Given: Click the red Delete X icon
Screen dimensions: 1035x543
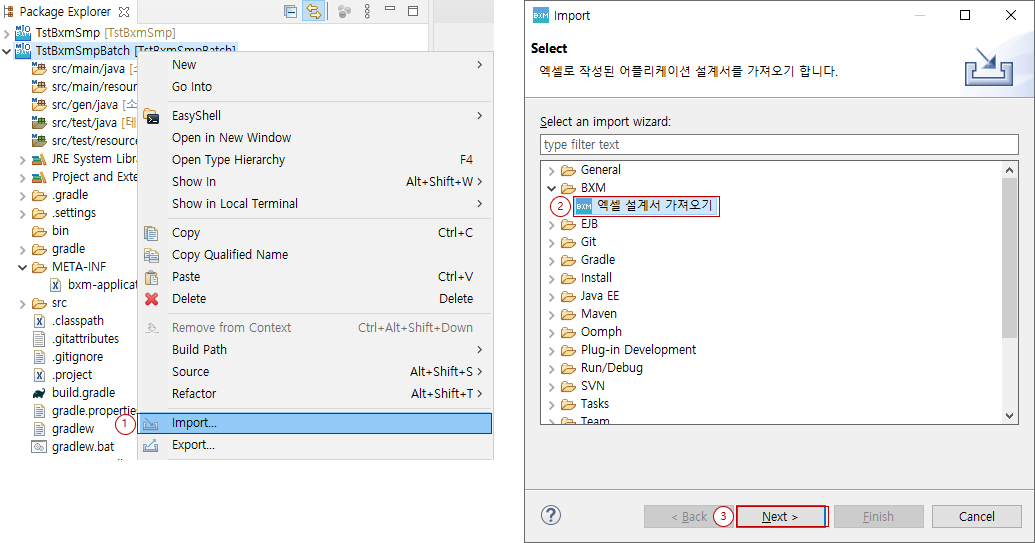Looking at the screenshot, I should pyautogui.click(x=152, y=299).
